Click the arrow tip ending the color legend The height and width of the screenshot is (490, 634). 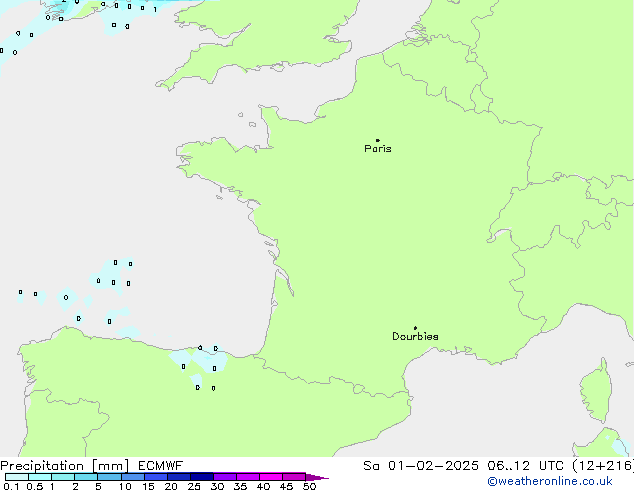coord(324,478)
